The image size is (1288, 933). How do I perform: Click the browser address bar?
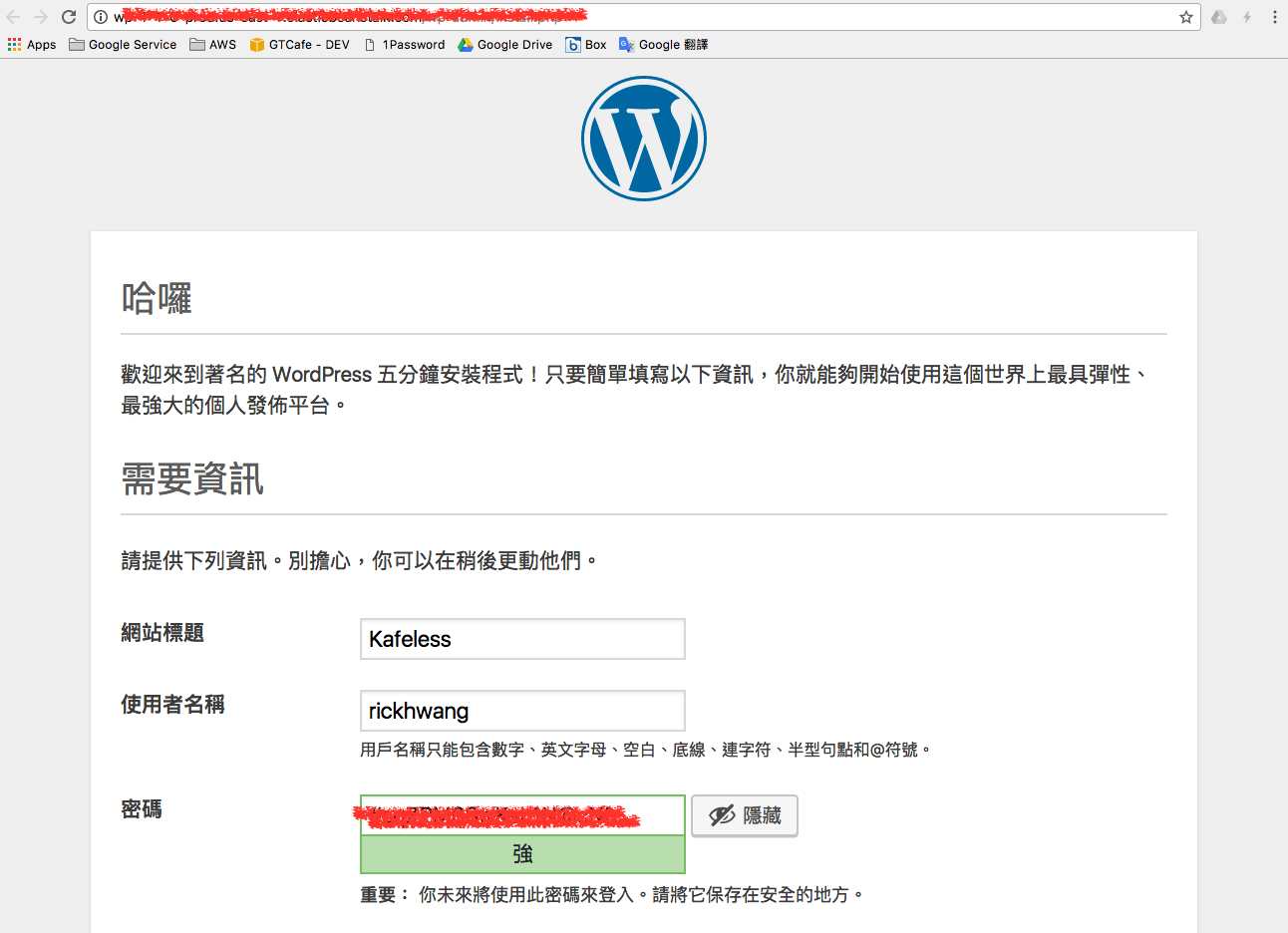(643, 17)
